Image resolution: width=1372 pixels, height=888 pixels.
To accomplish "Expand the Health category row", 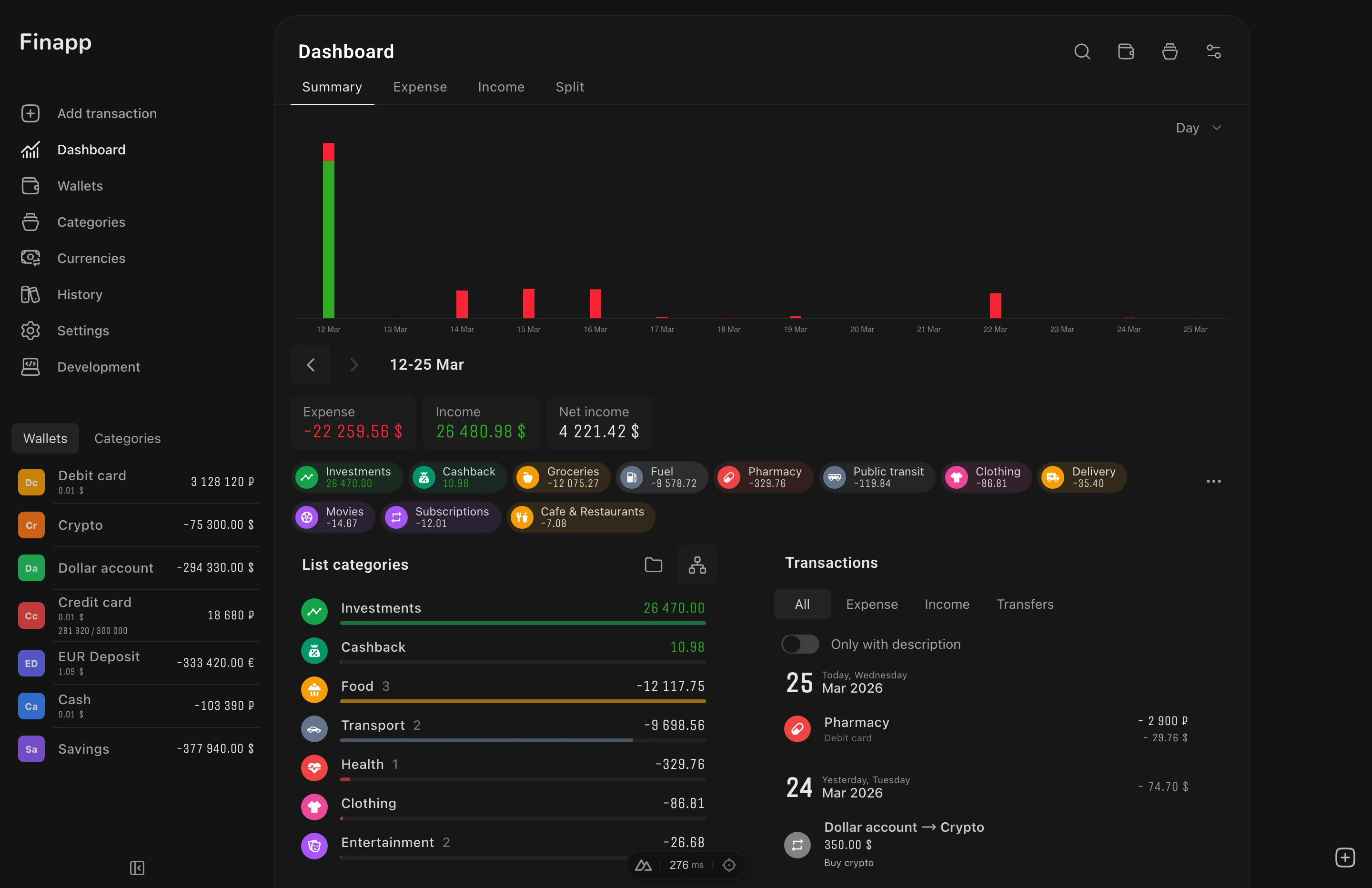I will coord(503,768).
